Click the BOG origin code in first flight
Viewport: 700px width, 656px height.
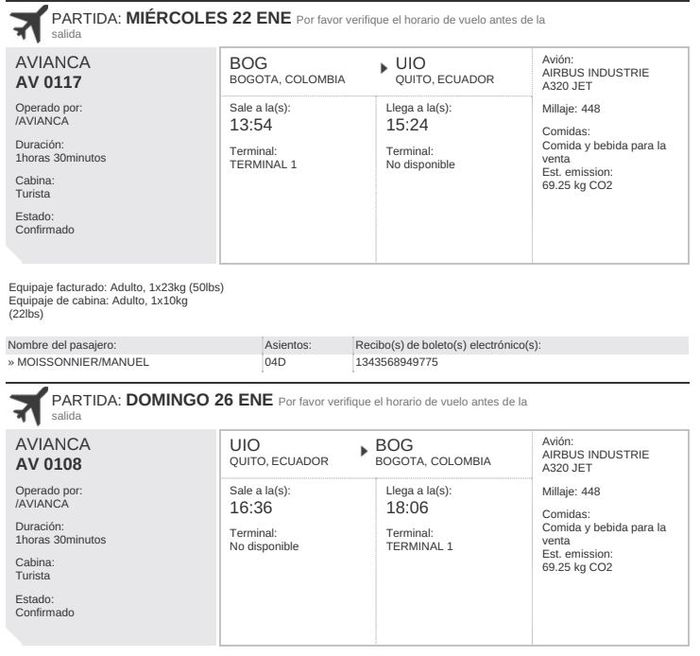[249, 63]
